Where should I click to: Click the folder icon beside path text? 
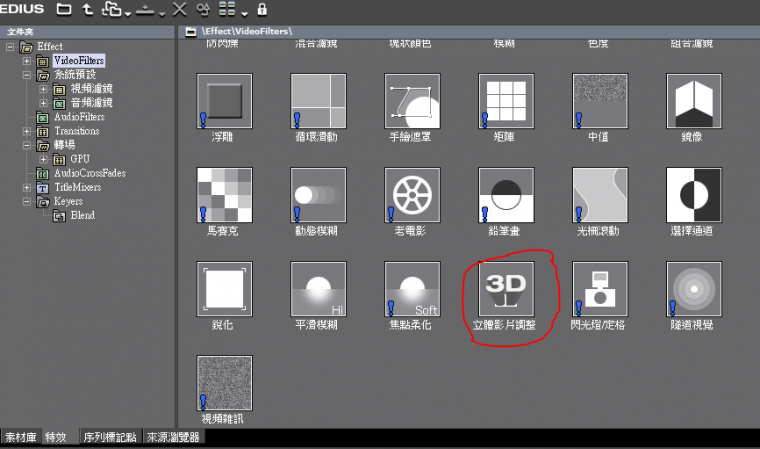click(x=191, y=32)
